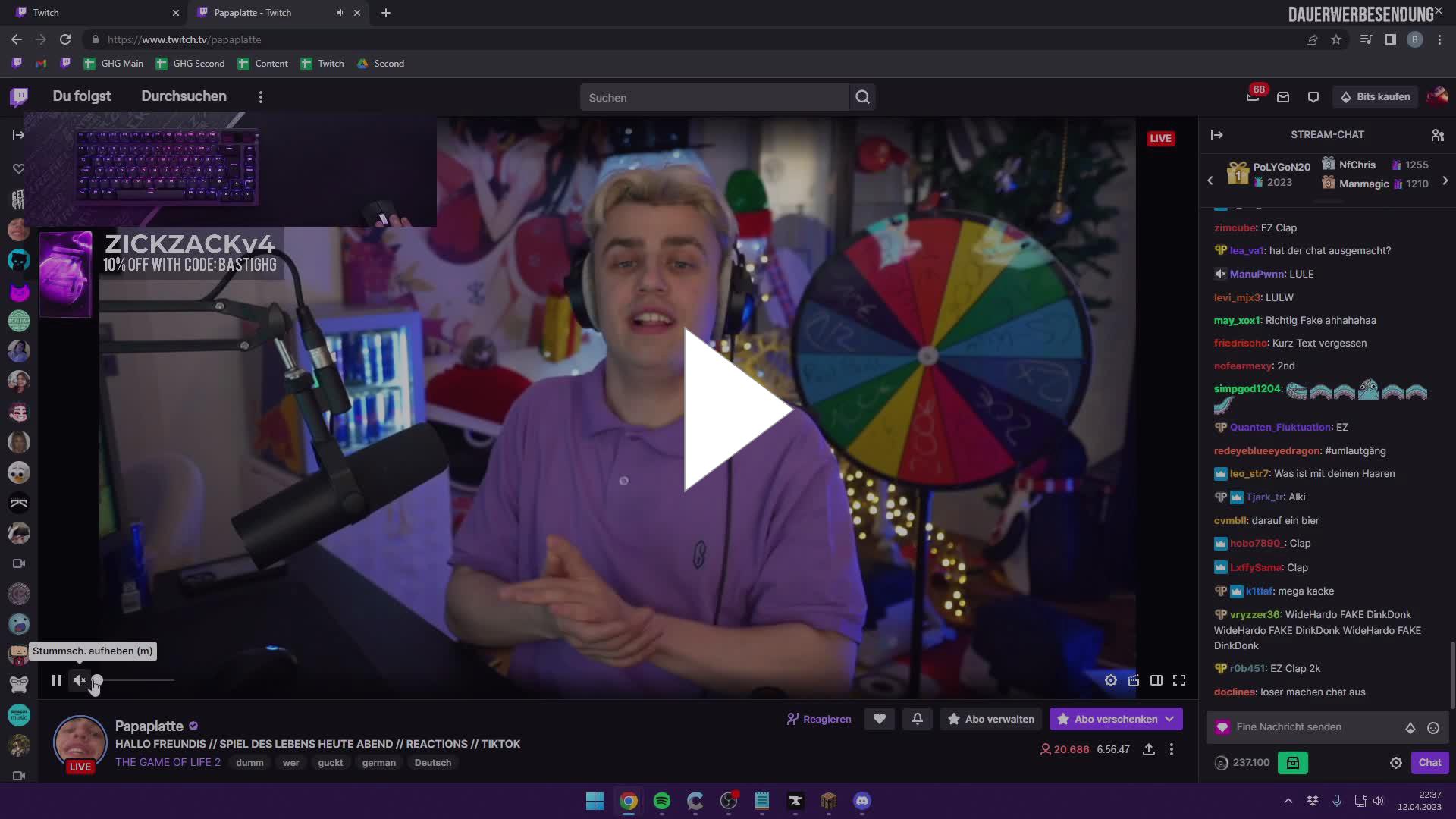The image size is (1456, 819).
Task: Collapse the followed channels sidebar
Action: point(17,134)
